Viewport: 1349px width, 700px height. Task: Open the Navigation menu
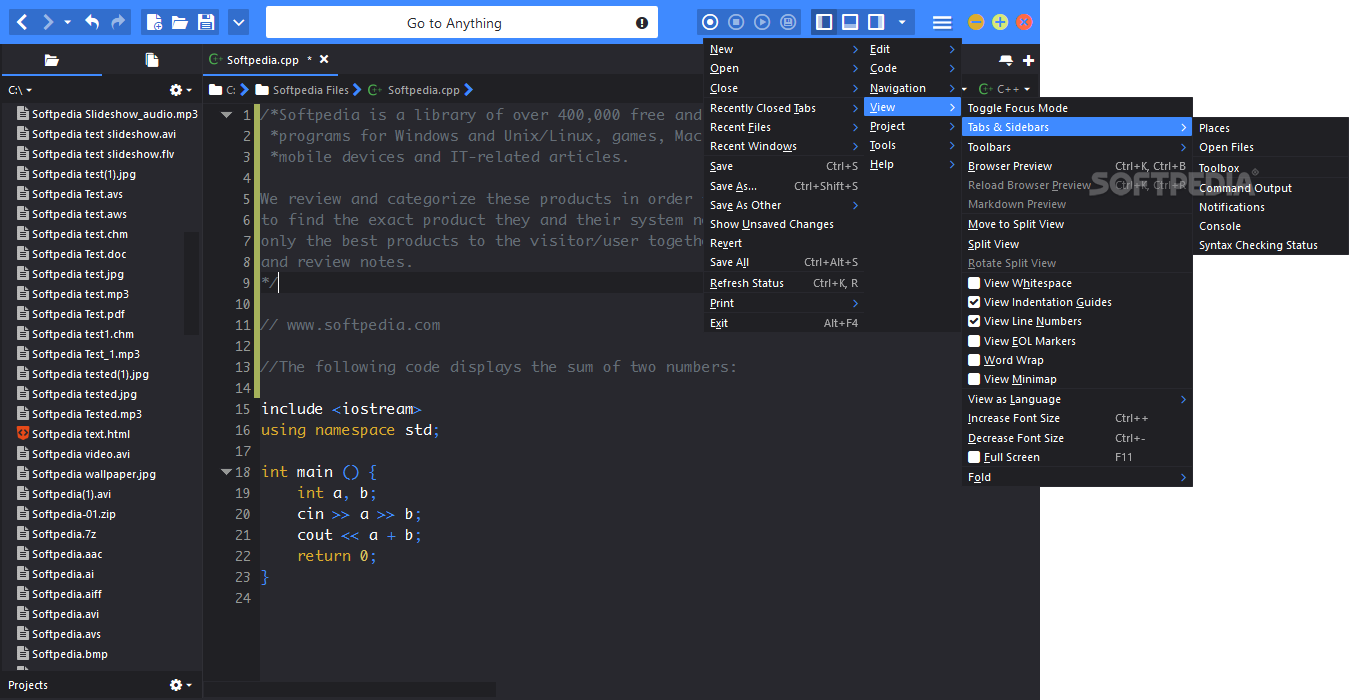(x=912, y=88)
